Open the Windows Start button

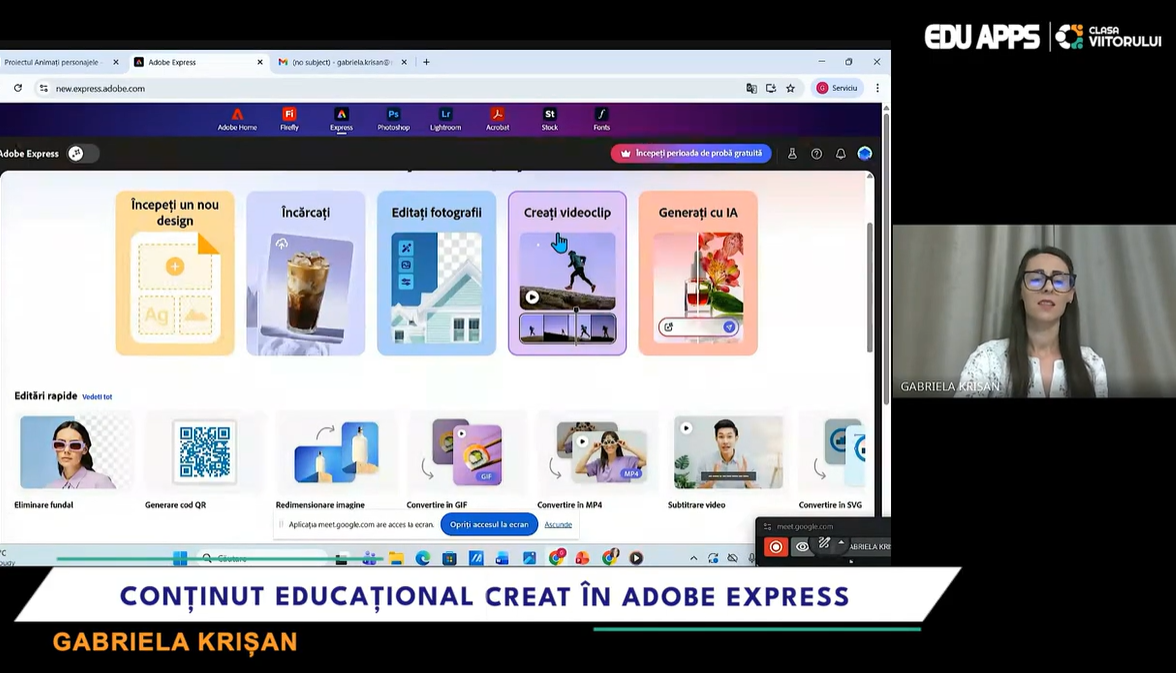(x=180, y=558)
